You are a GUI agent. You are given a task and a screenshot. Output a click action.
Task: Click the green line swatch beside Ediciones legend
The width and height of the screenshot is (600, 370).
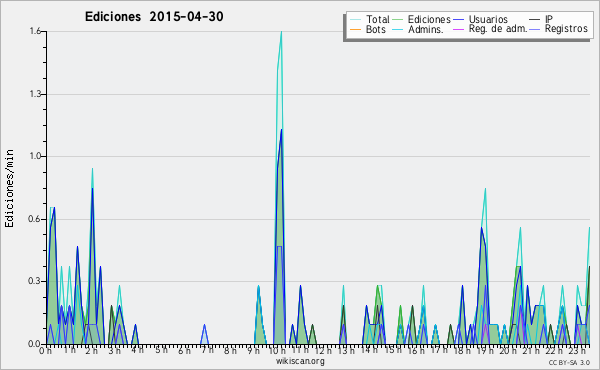pos(398,20)
